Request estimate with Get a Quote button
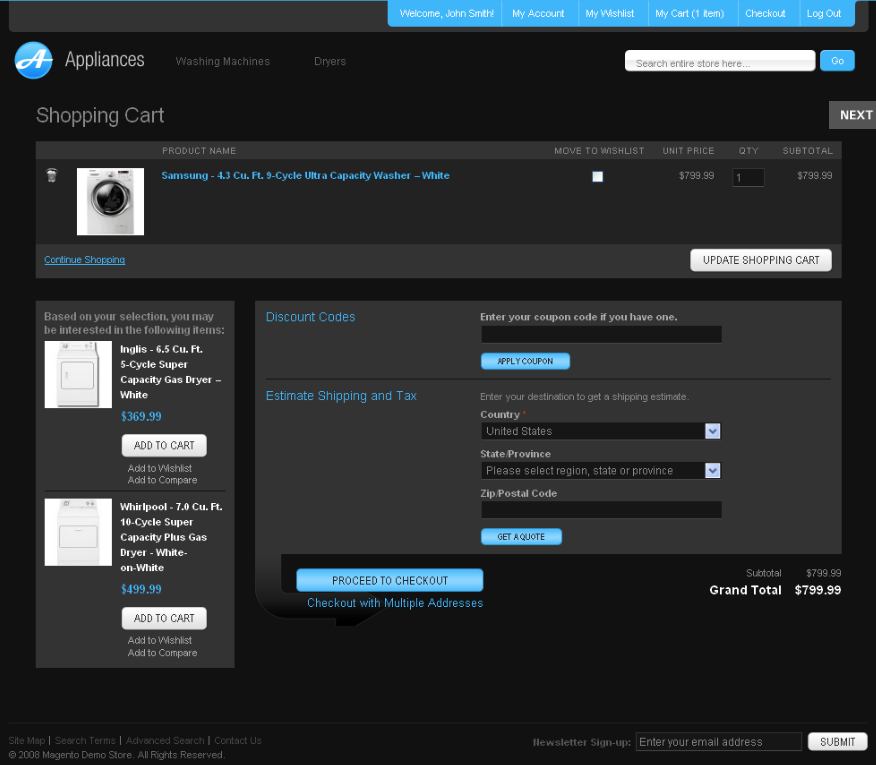The width and height of the screenshot is (876, 765). coord(521,536)
